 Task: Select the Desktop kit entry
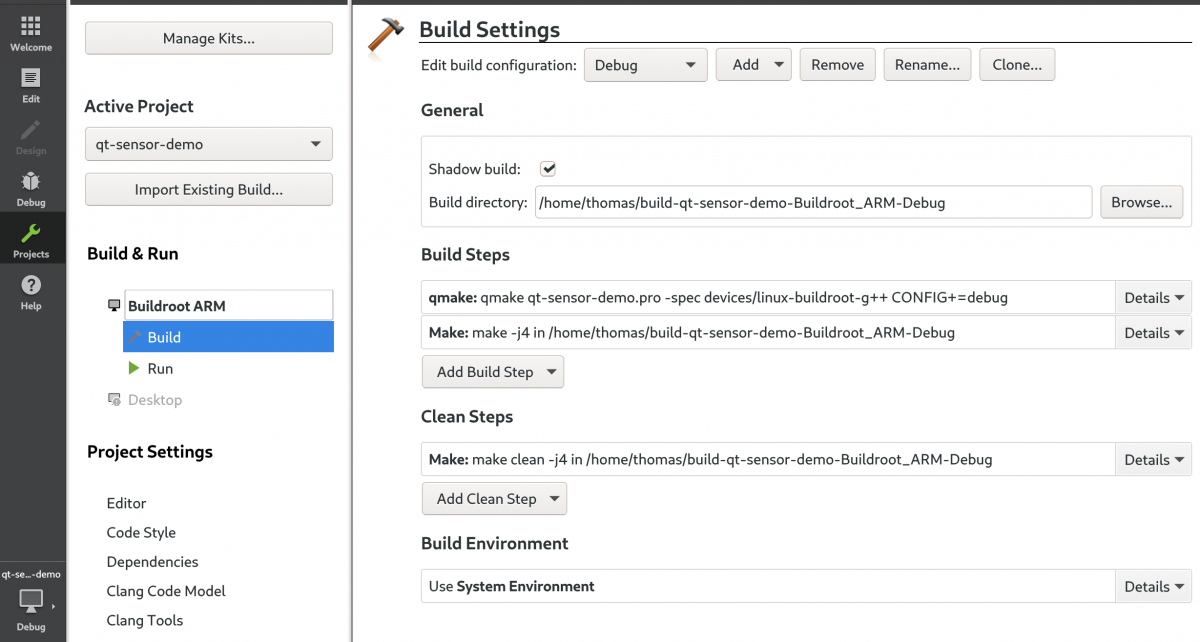pos(155,400)
